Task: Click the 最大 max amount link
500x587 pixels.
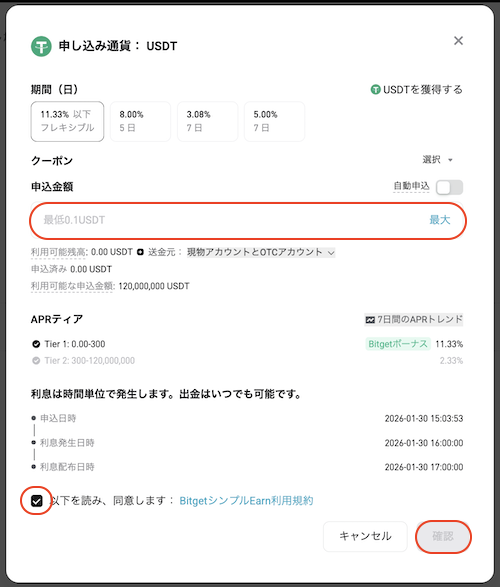Action: 439,220
